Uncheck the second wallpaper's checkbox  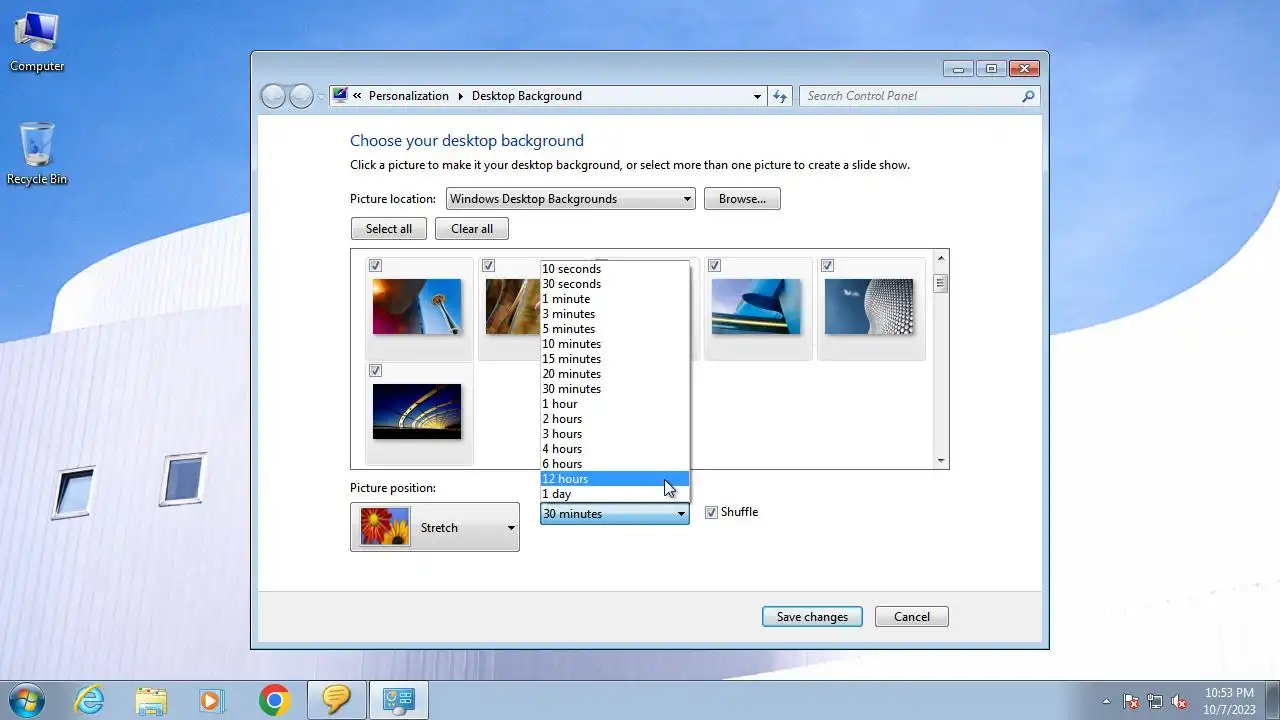(x=488, y=265)
